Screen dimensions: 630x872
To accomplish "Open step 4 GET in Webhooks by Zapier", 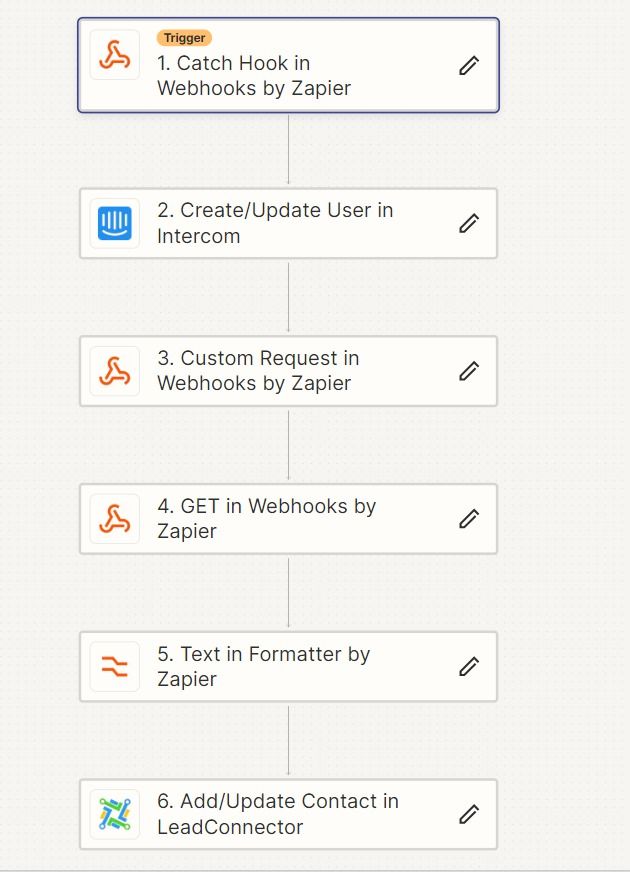I will pyautogui.click(x=288, y=518).
